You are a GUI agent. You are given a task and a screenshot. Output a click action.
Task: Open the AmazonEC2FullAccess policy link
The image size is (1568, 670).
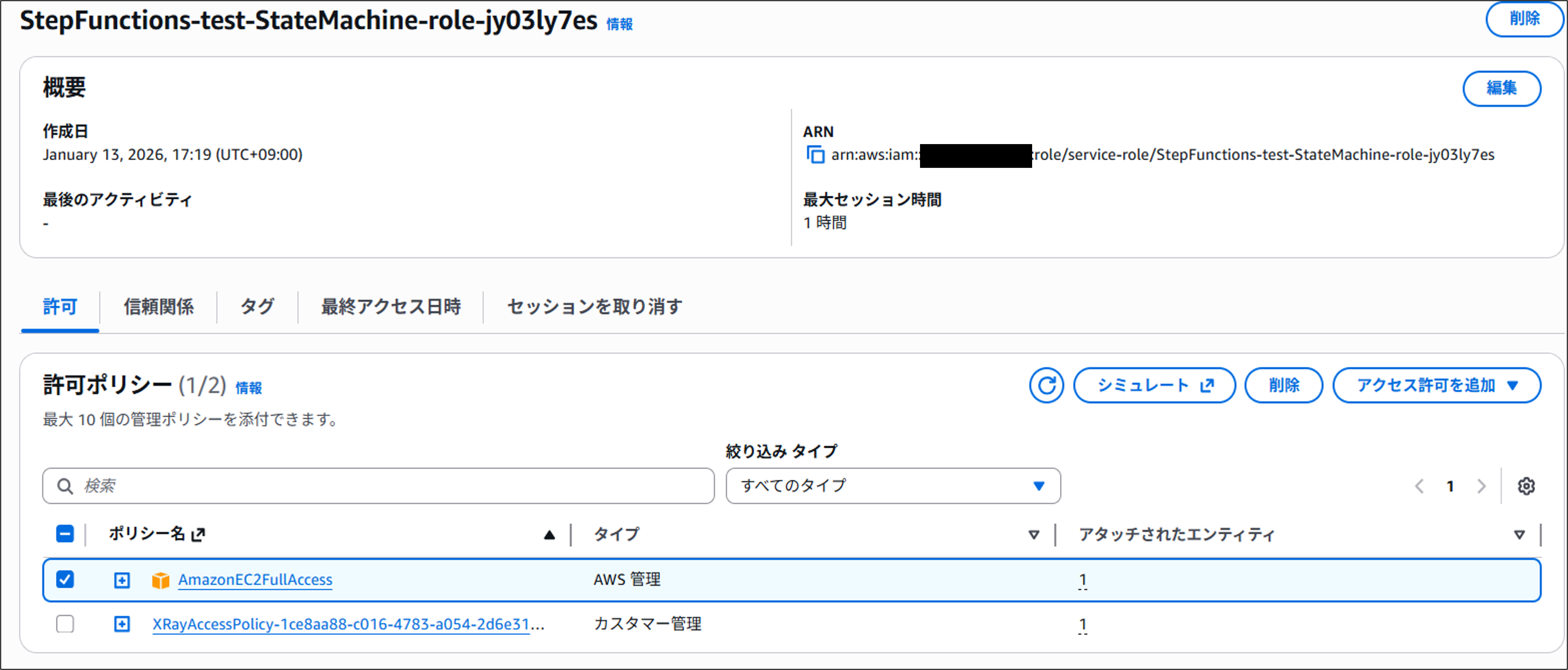(255, 580)
